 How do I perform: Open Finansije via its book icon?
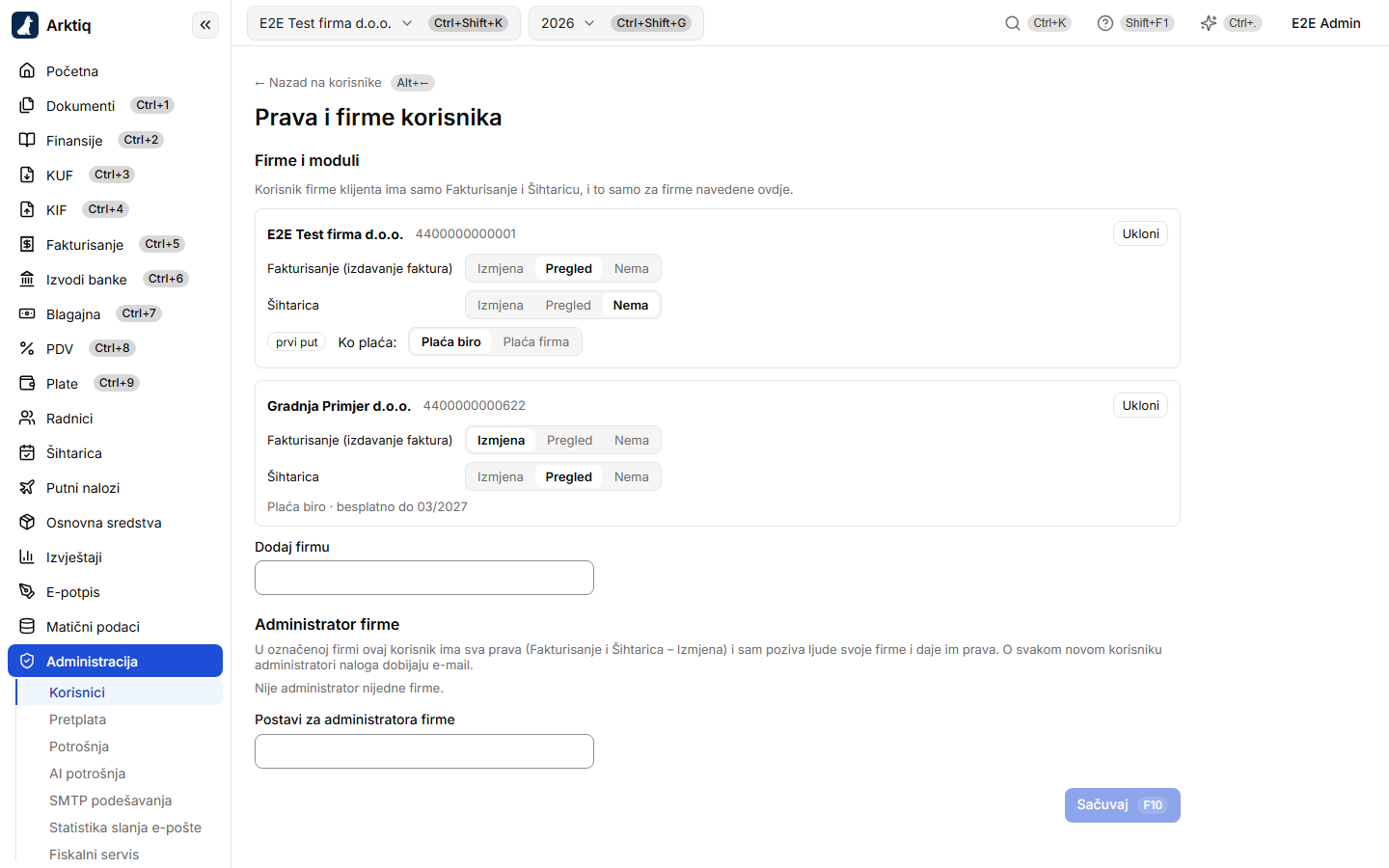tap(27, 140)
